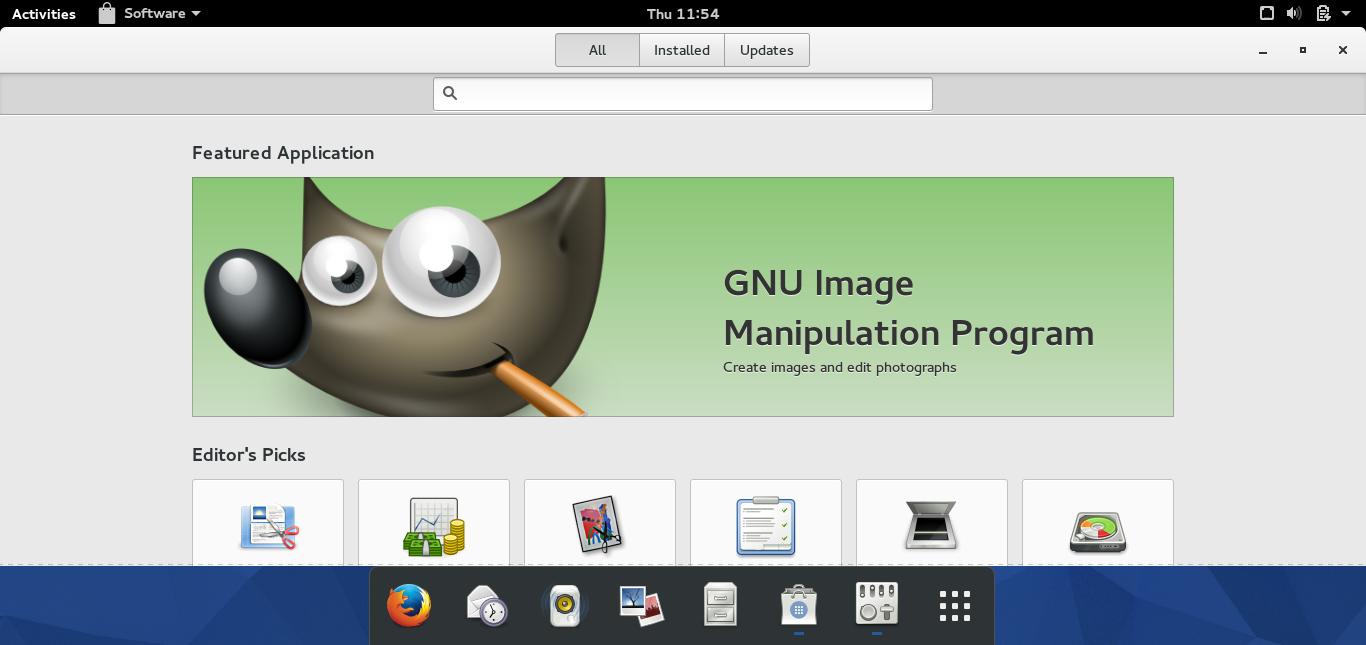Click the Editor's Picks heading

[x=249, y=455]
